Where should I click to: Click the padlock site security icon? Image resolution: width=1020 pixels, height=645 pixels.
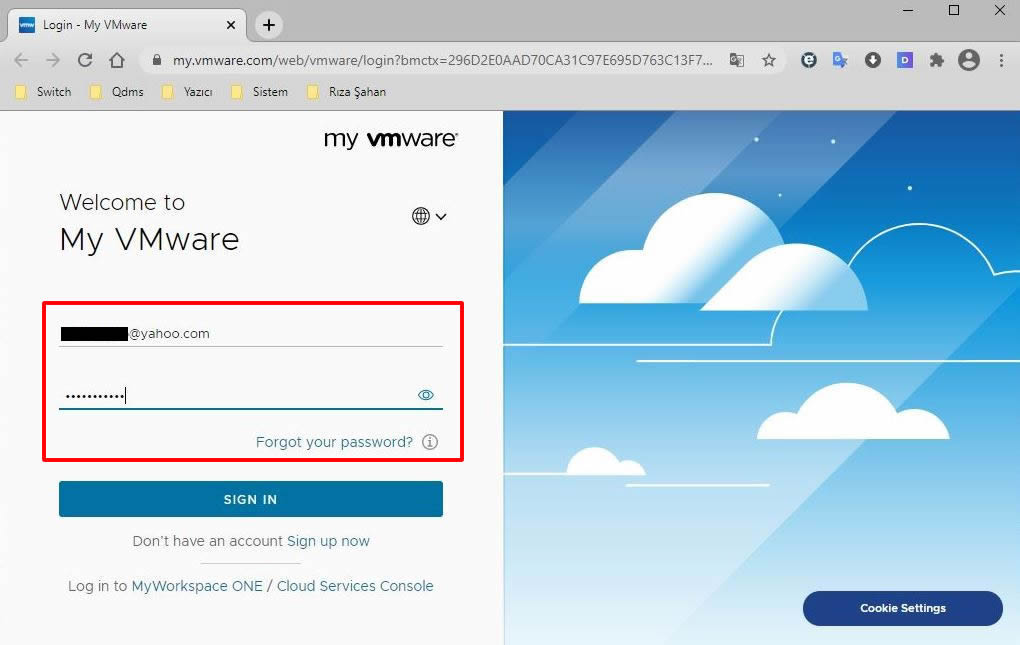coord(156,60)
